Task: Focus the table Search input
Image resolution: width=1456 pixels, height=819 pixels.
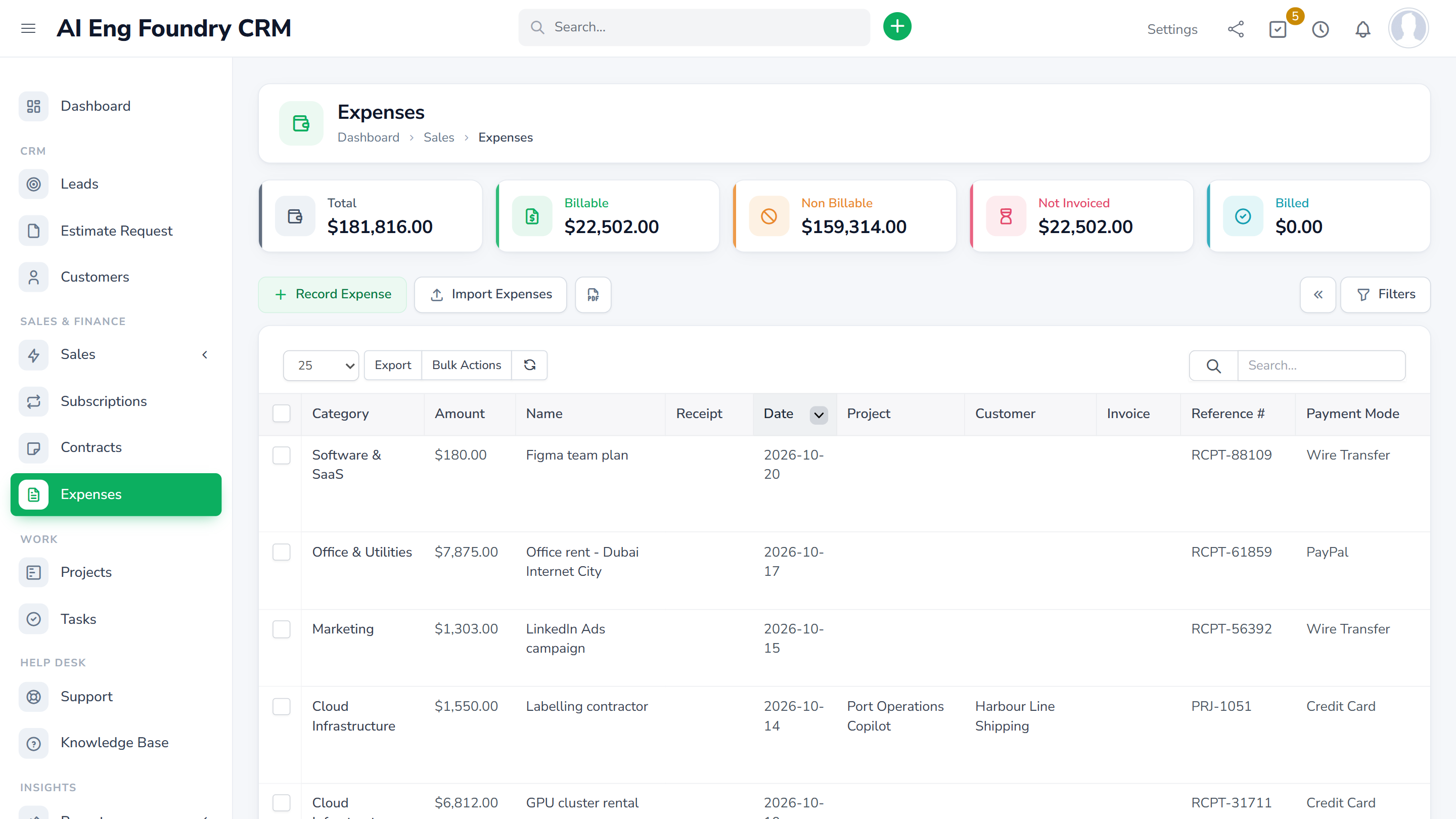Action: point(1321,366)
